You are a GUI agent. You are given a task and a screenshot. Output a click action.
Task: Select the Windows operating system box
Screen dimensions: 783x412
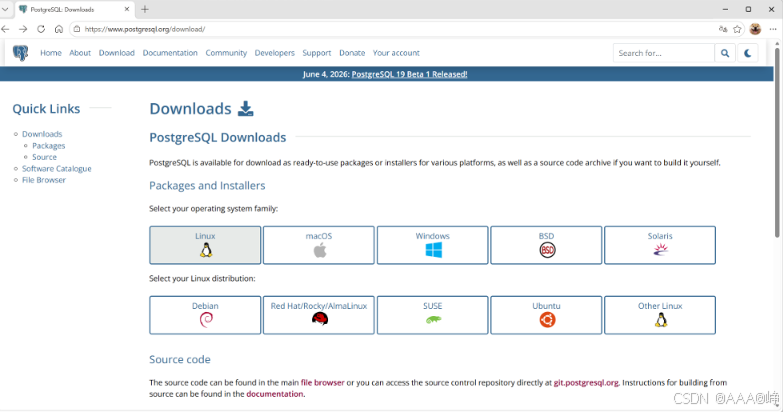coord(432,245)
